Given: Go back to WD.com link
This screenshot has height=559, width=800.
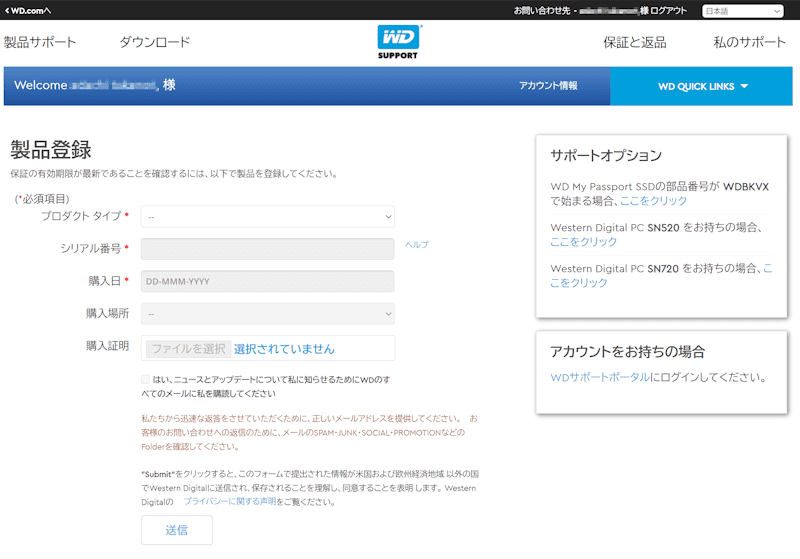Looking at the screenshot, I should coord(28,10).
